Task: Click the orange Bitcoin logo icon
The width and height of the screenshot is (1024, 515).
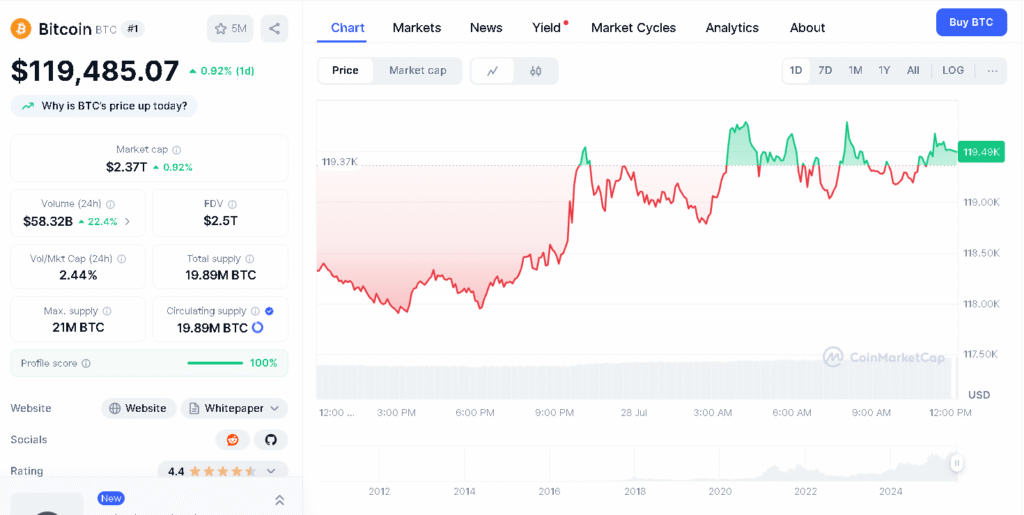Action: click(21, 29)
